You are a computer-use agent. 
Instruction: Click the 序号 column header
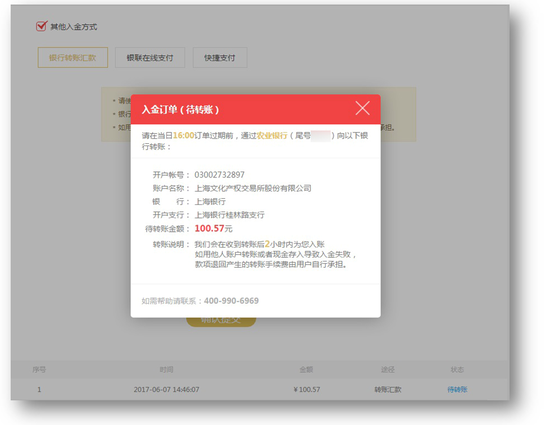[x=39, y=370]
